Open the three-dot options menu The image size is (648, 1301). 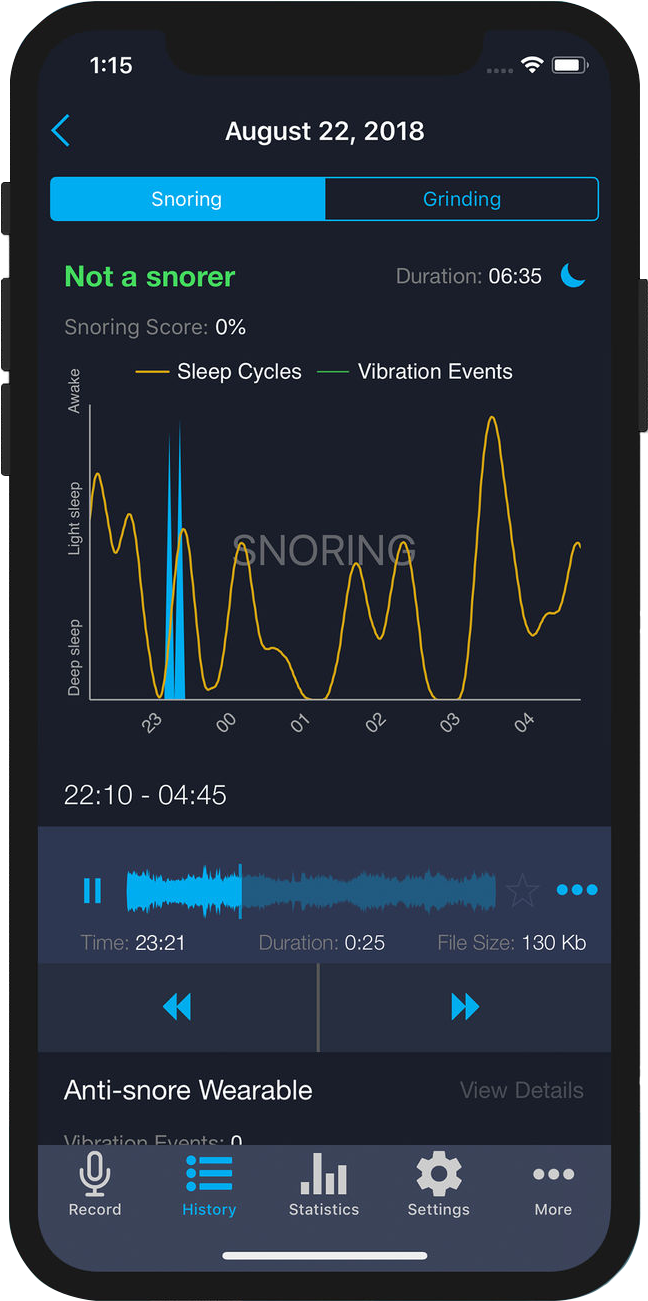[577, 890]
